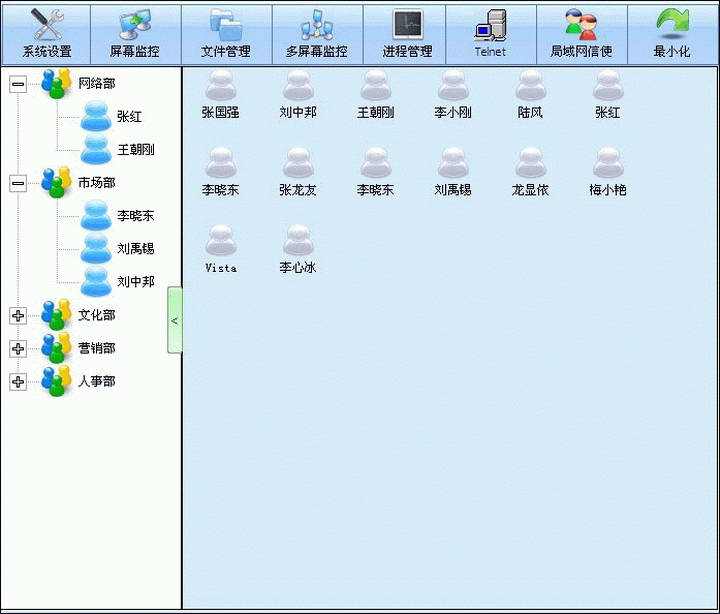Open 文件管理 file management tool
Viewport: 720px width, 614px height.
227,34
